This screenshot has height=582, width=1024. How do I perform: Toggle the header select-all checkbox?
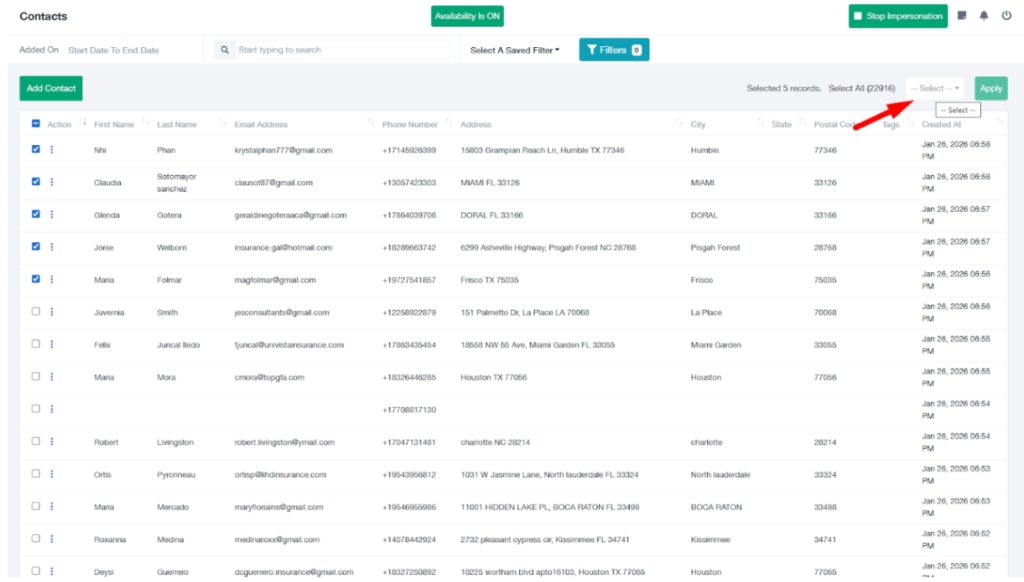(36, 124)
